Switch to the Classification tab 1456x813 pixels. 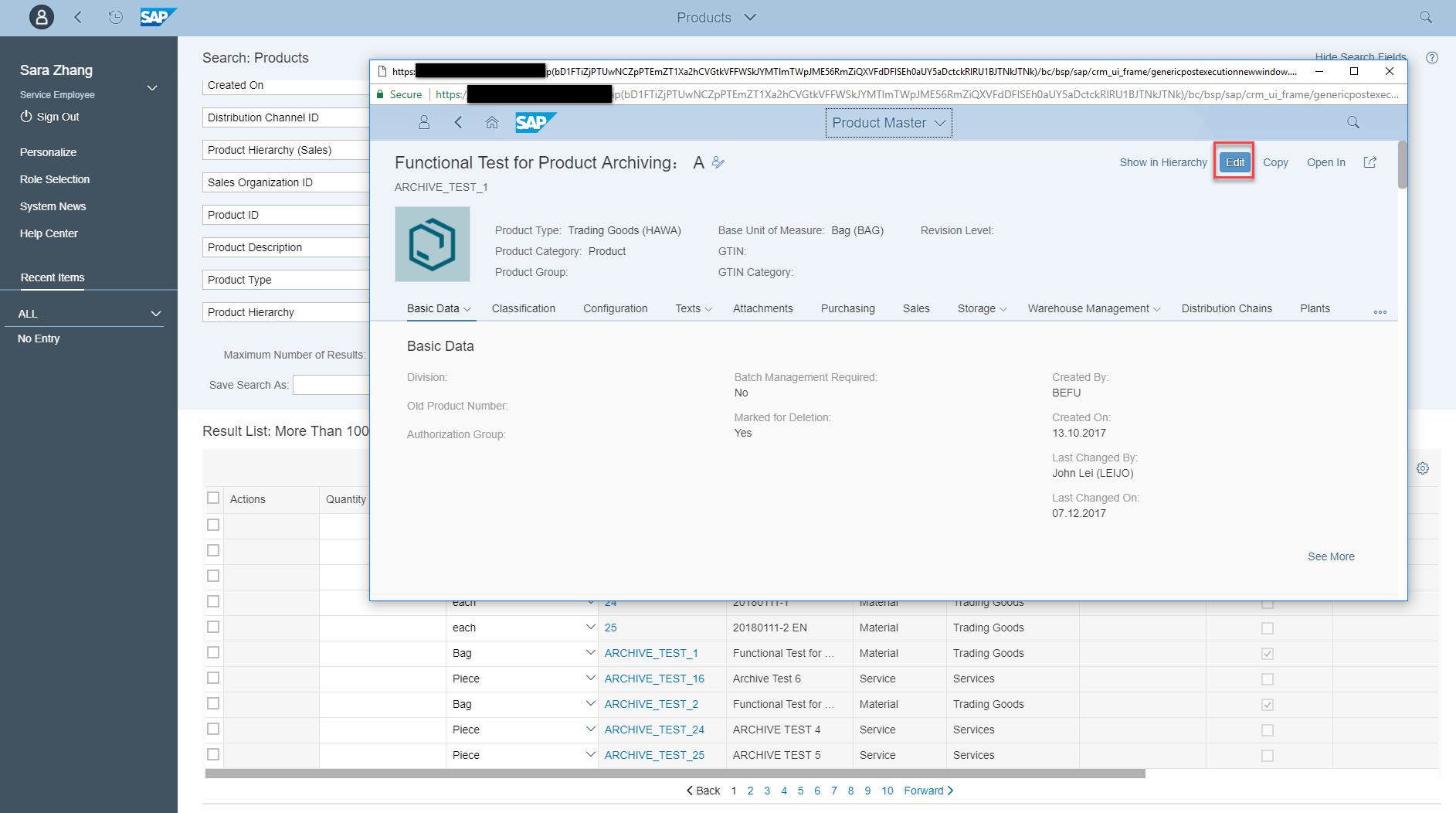(x=524, y=308)
